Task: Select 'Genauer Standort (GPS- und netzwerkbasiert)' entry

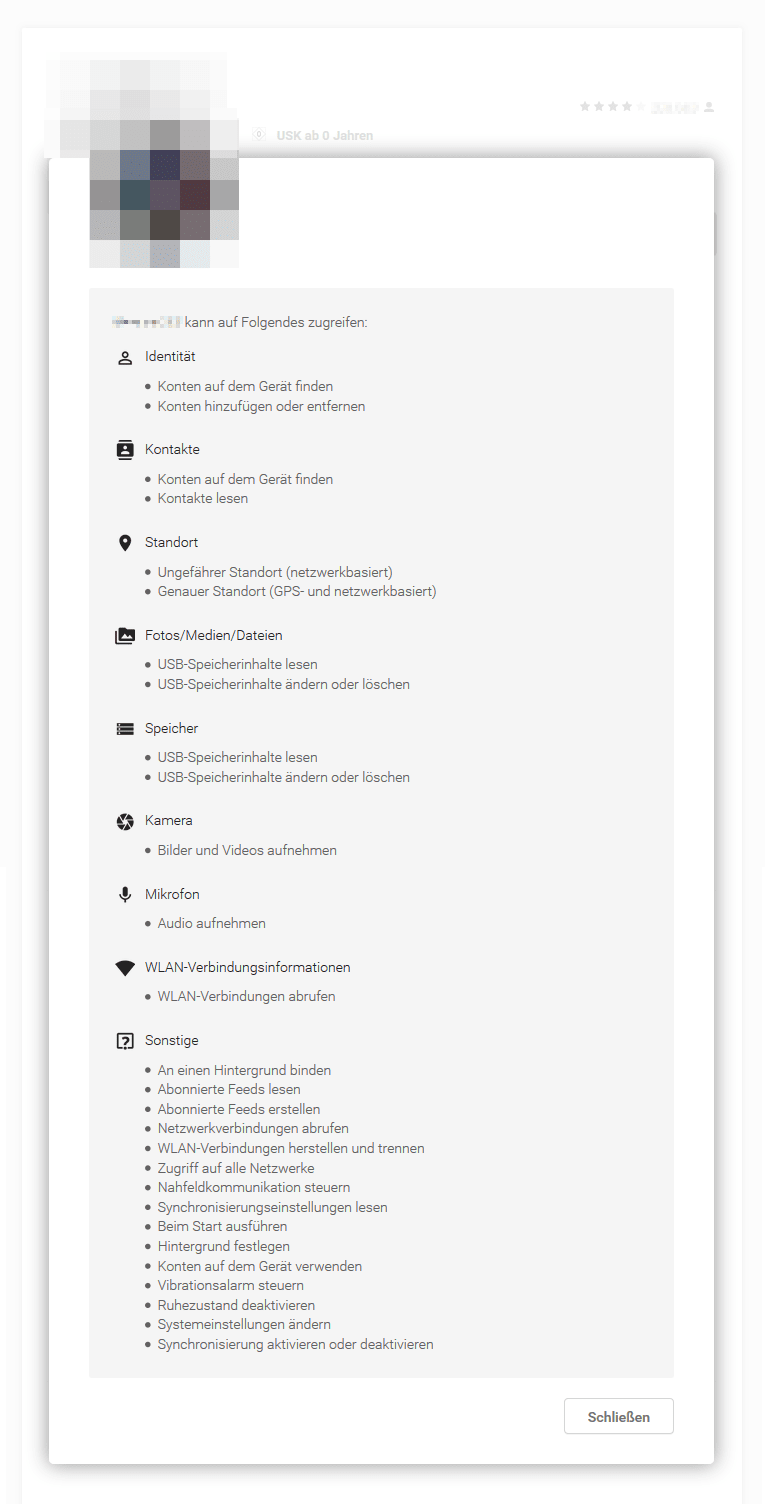Action: (x=297, y=591)
